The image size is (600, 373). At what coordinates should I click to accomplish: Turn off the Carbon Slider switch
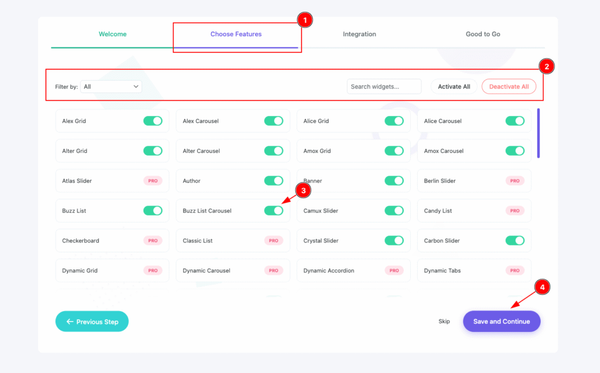pos(515,240)
